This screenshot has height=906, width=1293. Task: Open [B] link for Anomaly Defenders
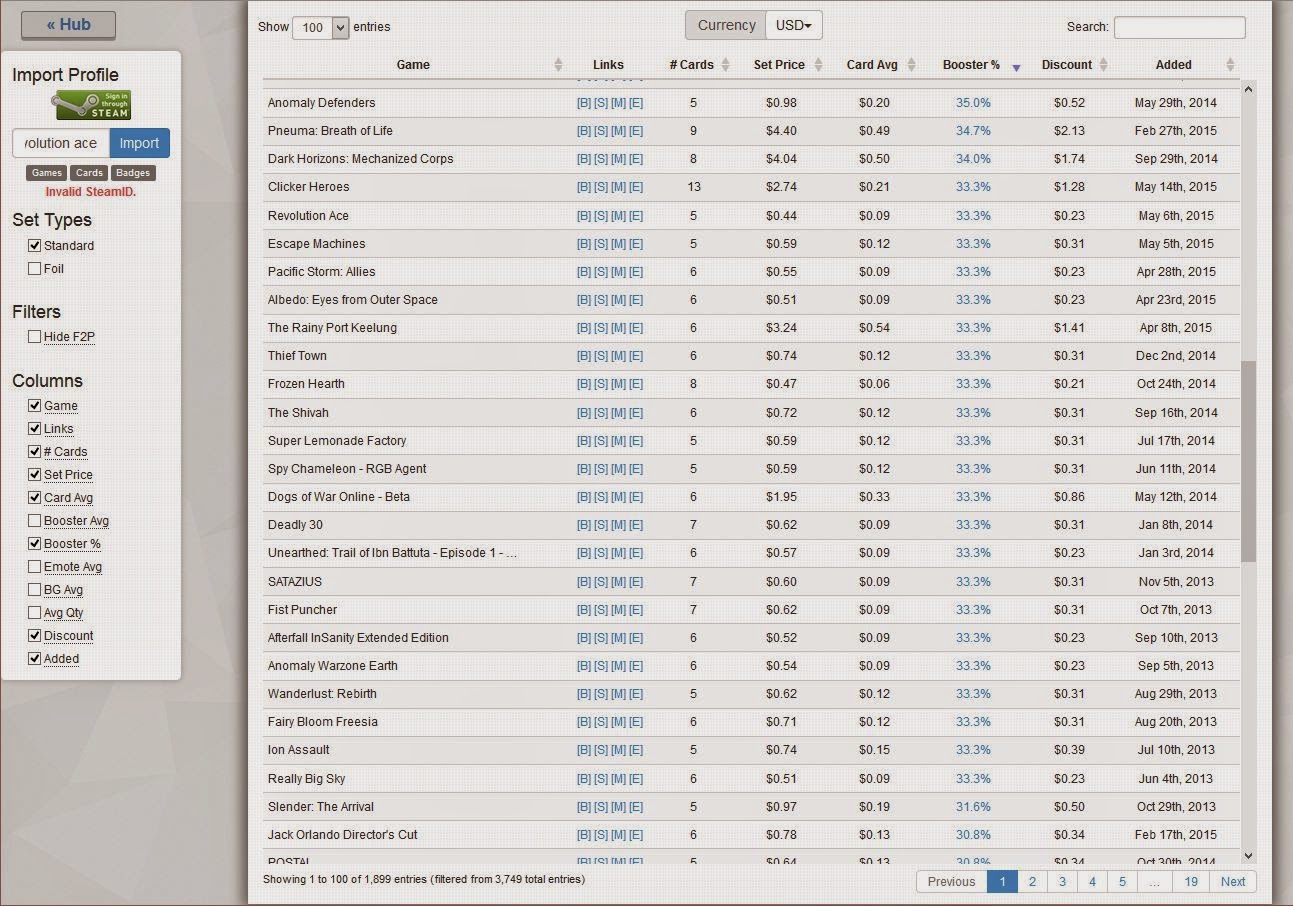tap(584, 103)
